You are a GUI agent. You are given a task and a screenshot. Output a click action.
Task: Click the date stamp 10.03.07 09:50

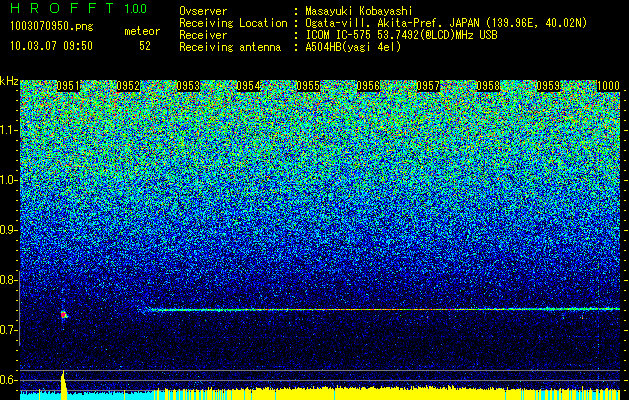tap(51, 46)
